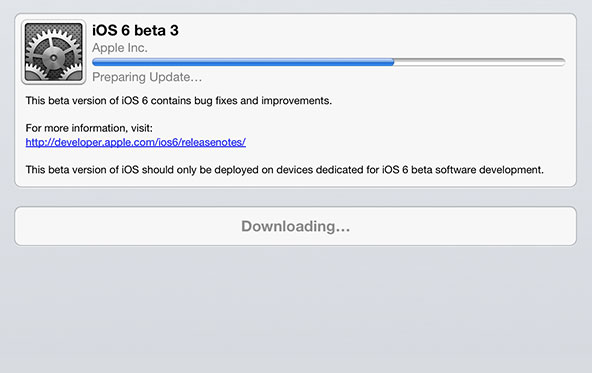Click the sentence about devices dedicated to beta development
The height and width of the screenshot is (373, 592).
click(x=285, y=170)
